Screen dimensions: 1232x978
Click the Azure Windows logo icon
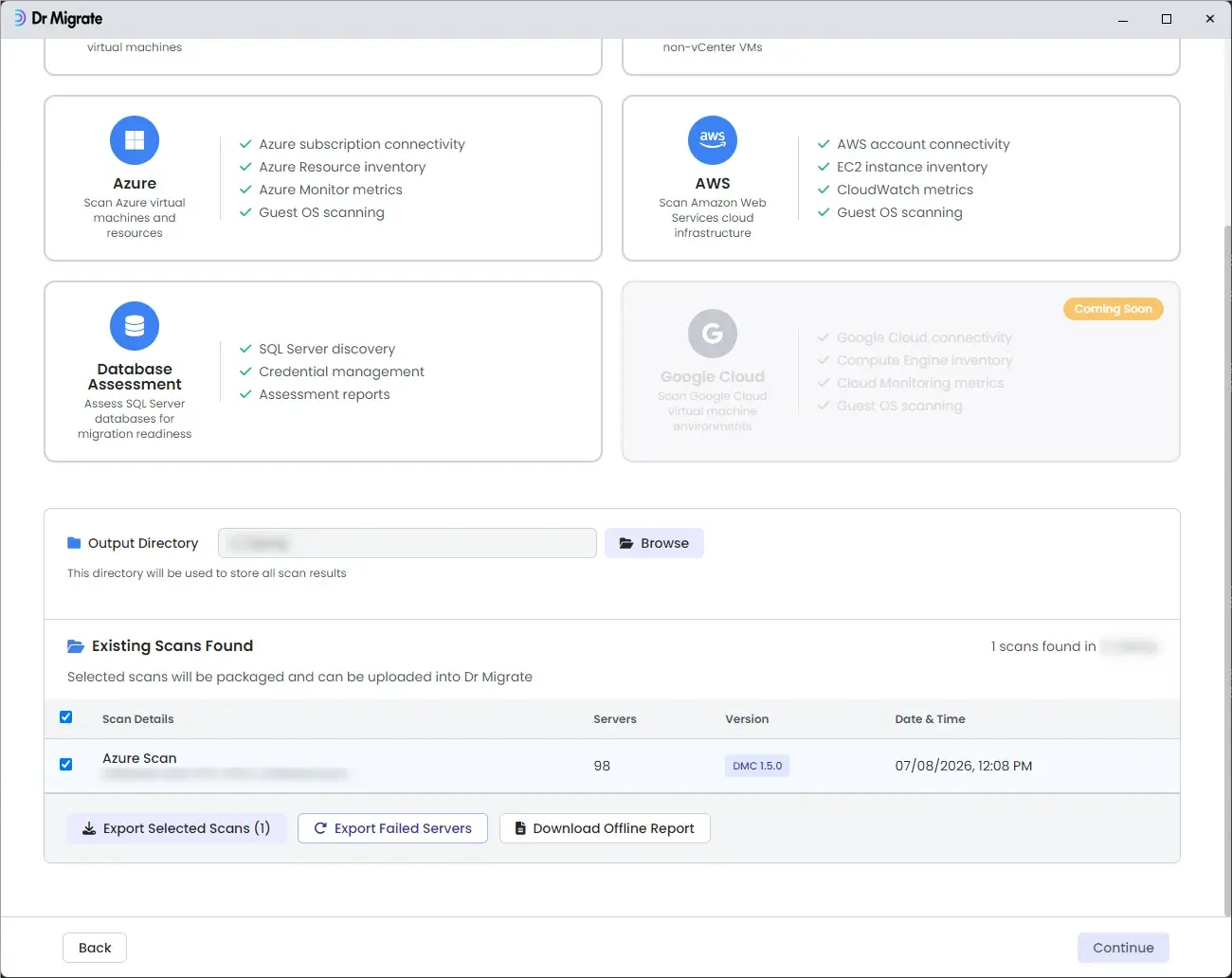(135, 140)
